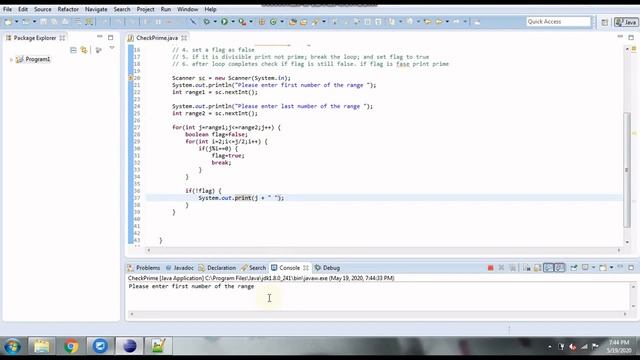640x360 pixels.
Task: Click Link with Editor icon in Package Explorer
Action: coord(84,50)
